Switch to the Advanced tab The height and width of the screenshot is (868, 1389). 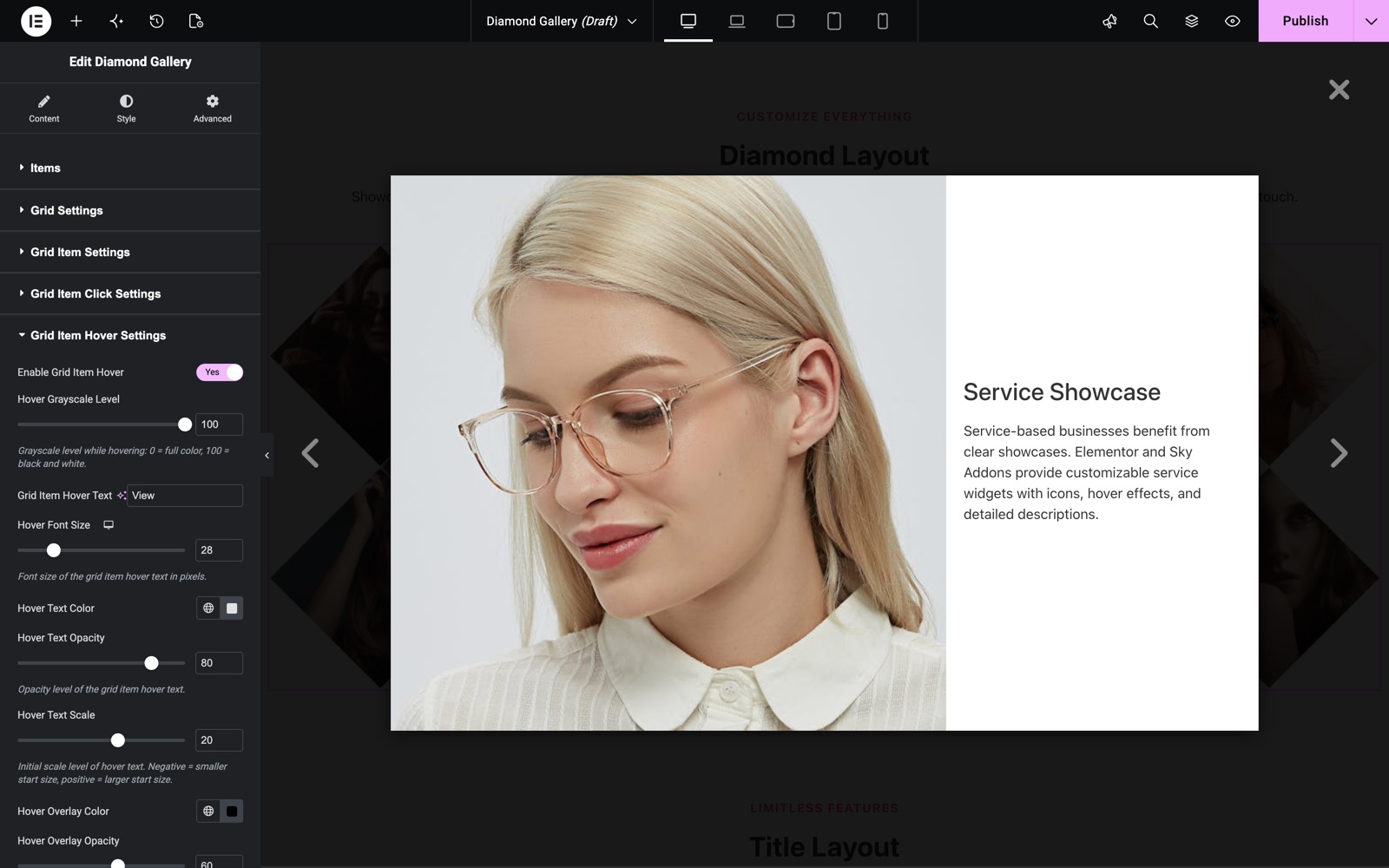(x=213, y=108)
